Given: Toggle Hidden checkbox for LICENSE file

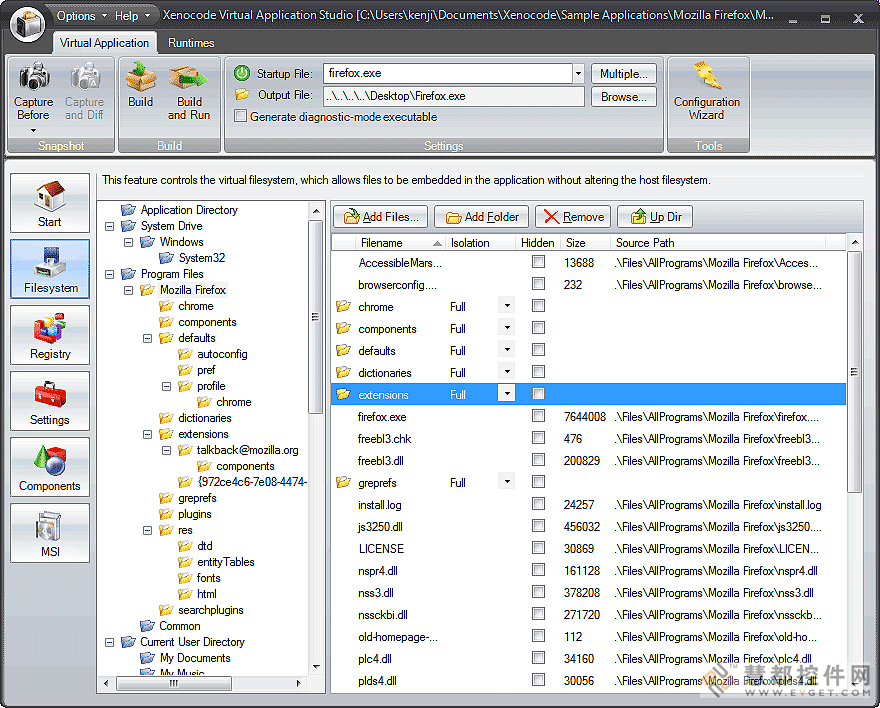Looking at the screenshot, I should (x=538, y=548).
